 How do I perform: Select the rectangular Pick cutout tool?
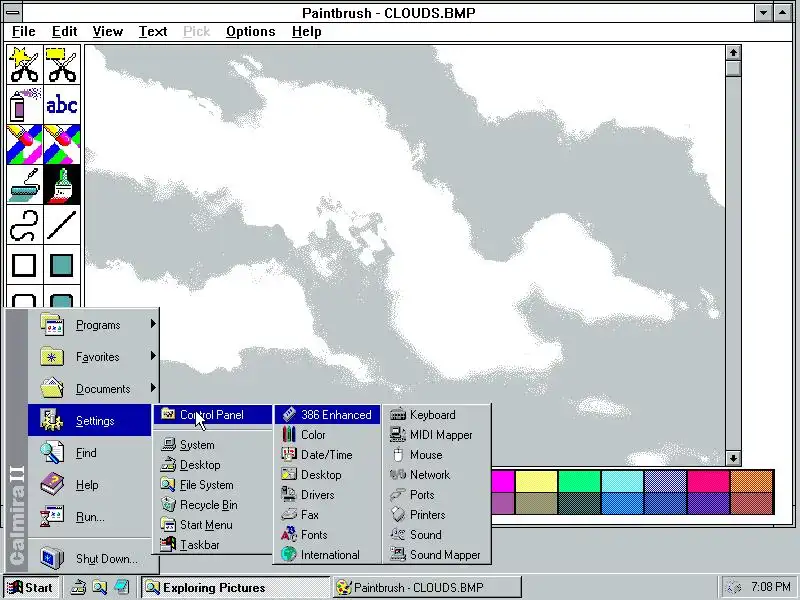(x=62, y=65)
